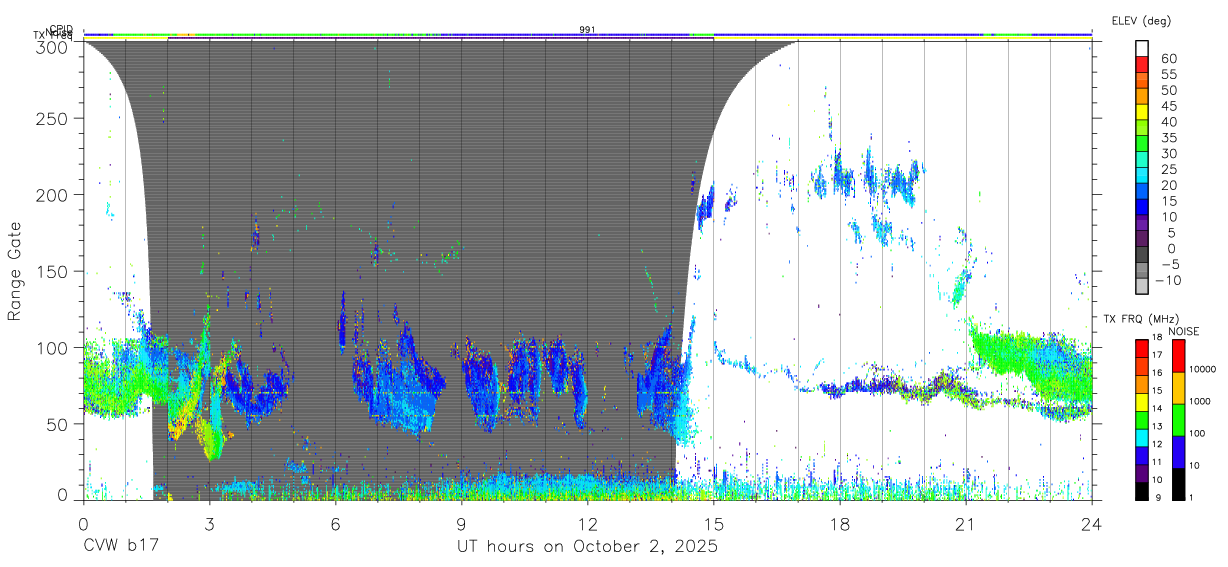1228x567 pixels.
Task: Click the cyan 12–13 TX FRQ legend band
Action: pyautogui.click(x=1142, y=437)
